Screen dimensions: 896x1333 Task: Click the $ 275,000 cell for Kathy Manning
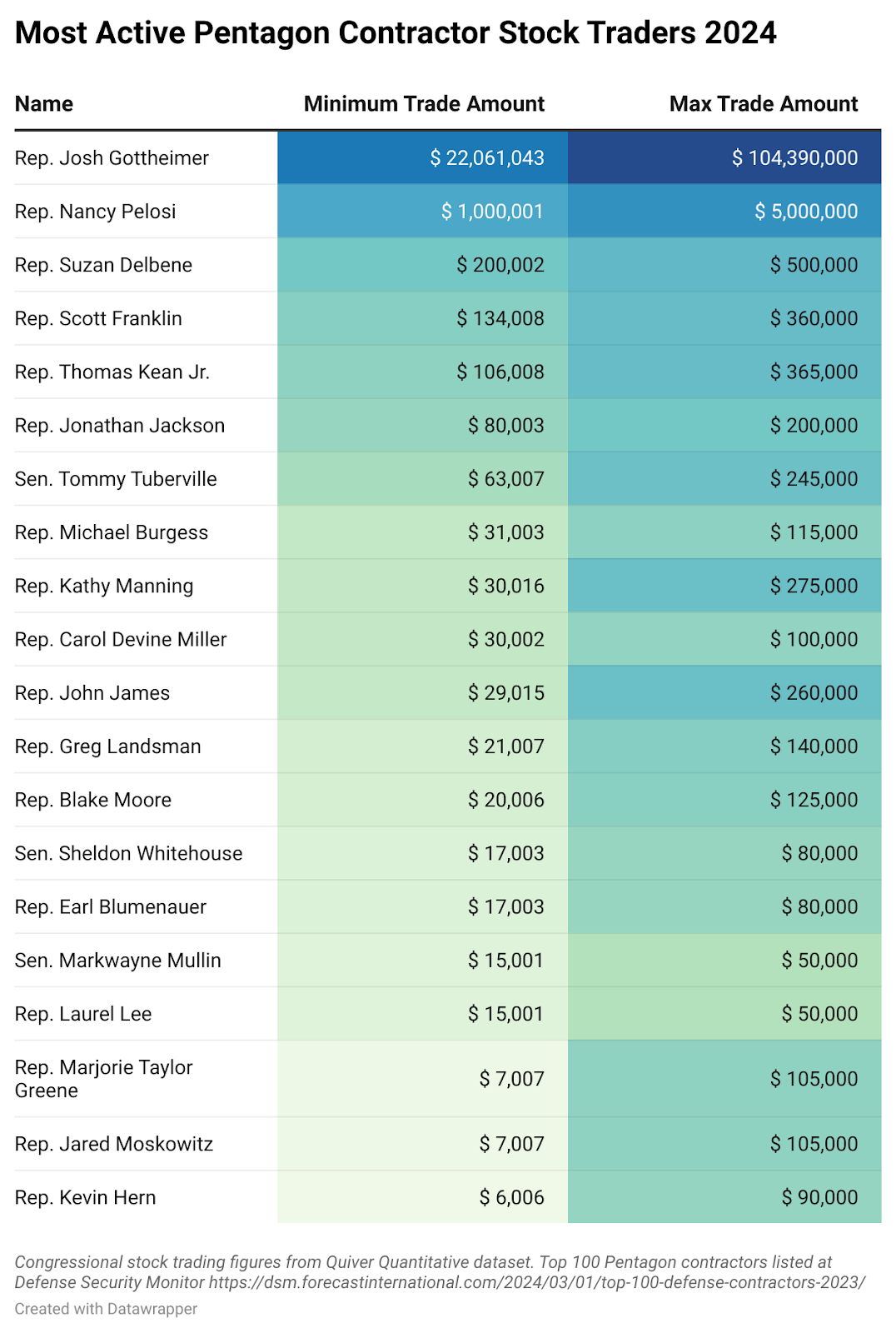814,586
